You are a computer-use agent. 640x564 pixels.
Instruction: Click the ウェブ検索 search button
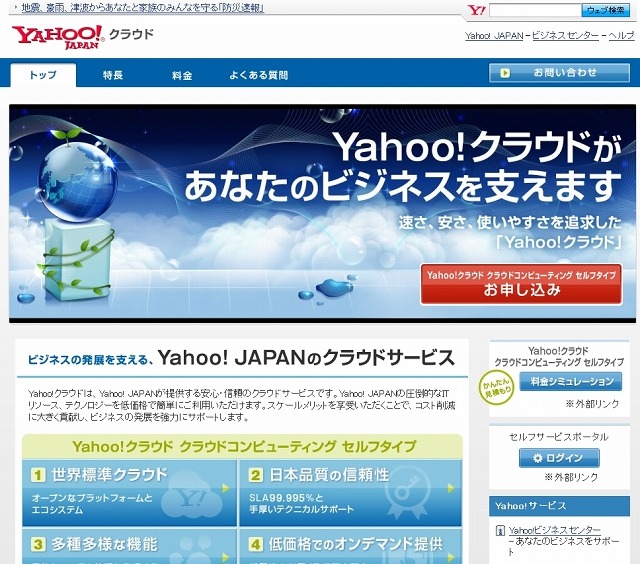tap(605, 10)
